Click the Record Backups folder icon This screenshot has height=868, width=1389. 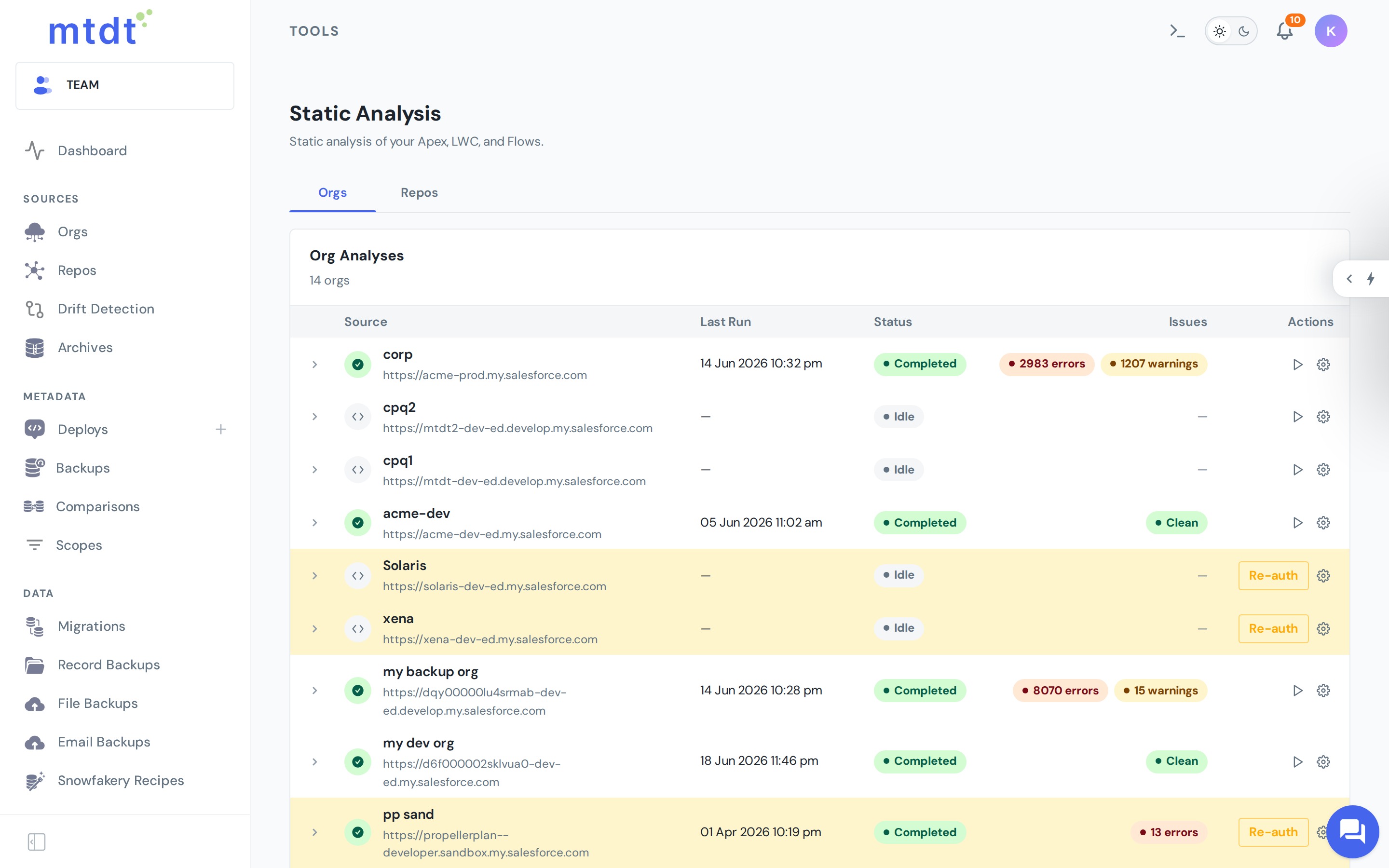click(x=34, y=665)
